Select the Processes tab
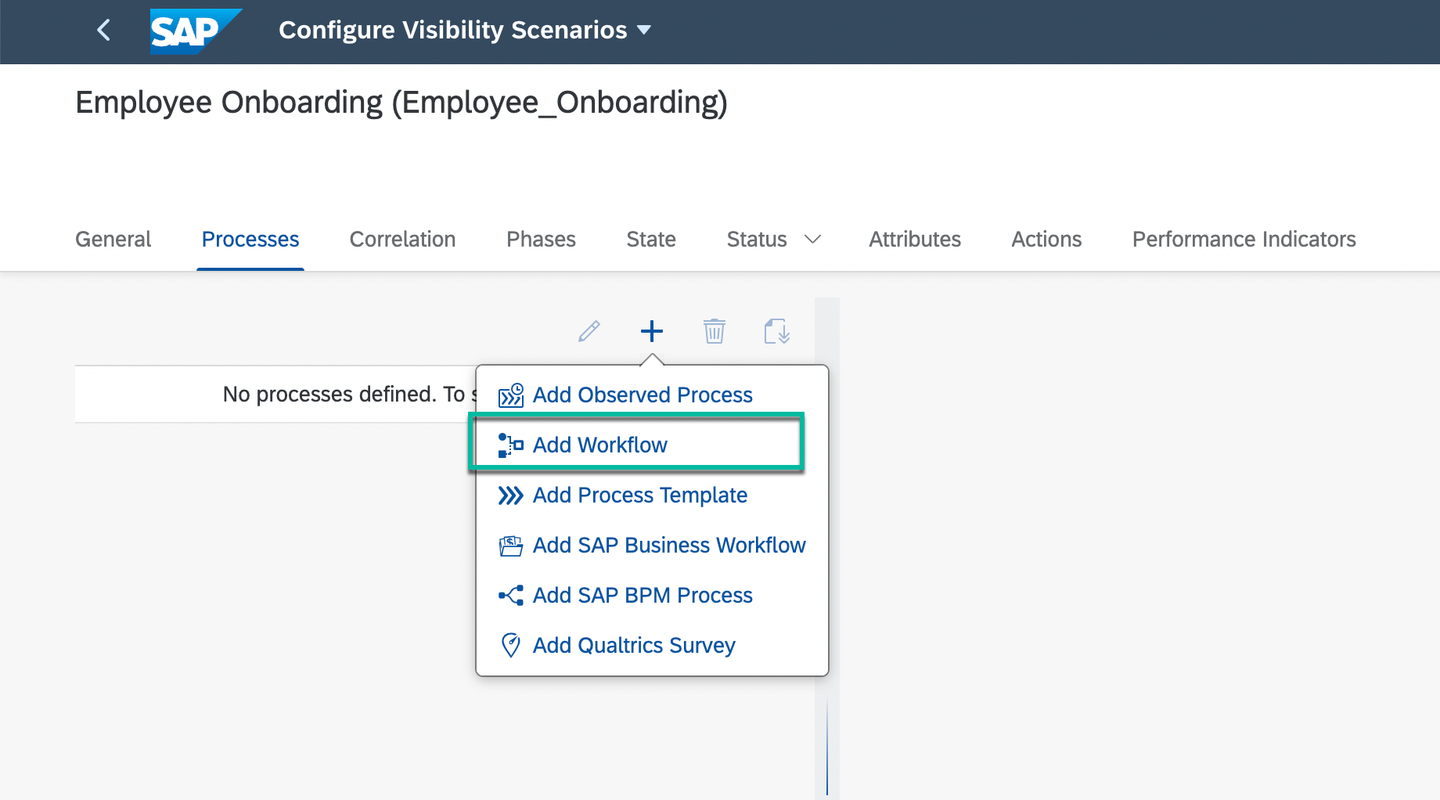The width and height of the screenshot is (1440, 800). point(250,239)
